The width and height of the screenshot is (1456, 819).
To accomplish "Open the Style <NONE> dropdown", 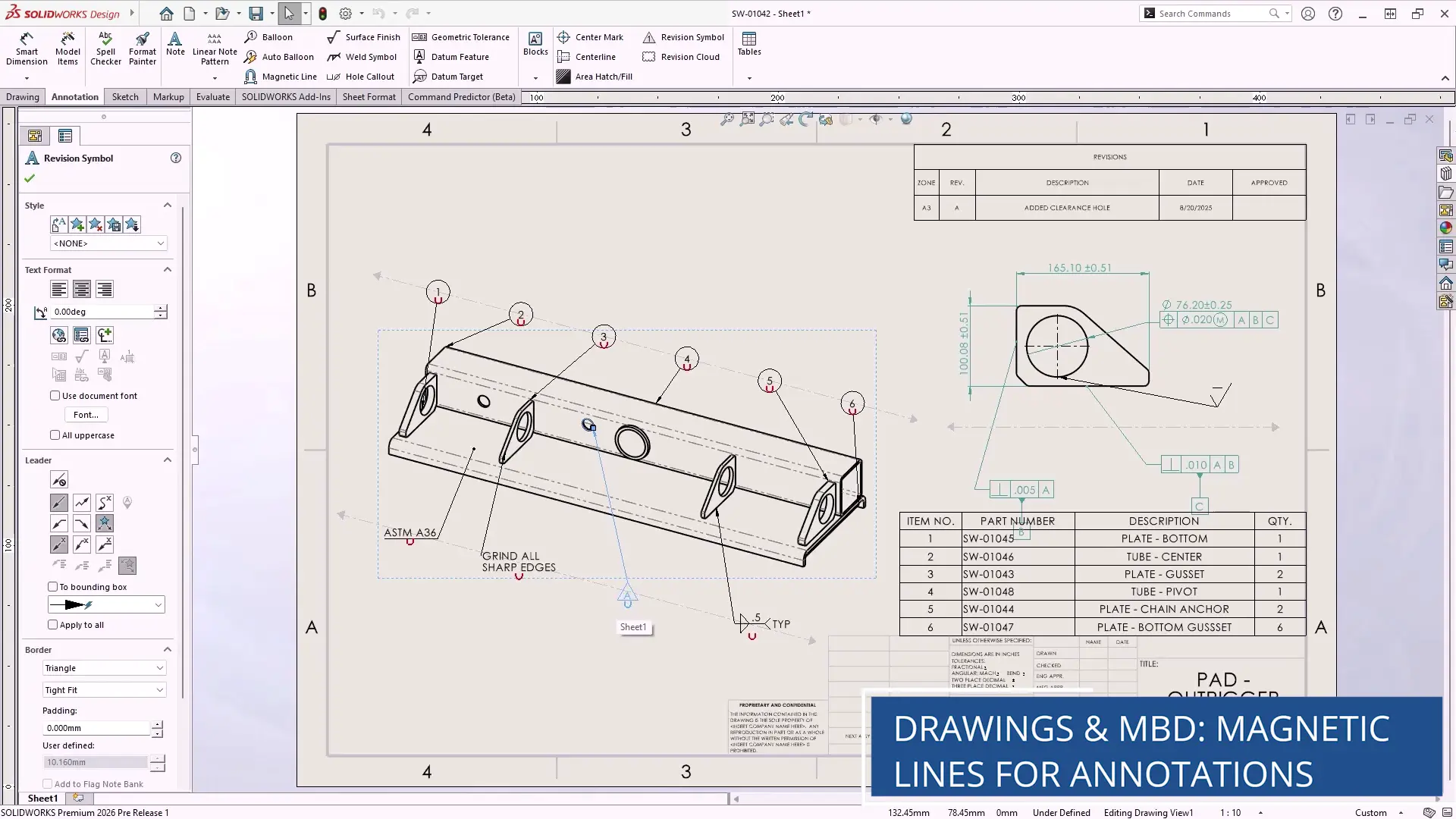I will (108, 243).
